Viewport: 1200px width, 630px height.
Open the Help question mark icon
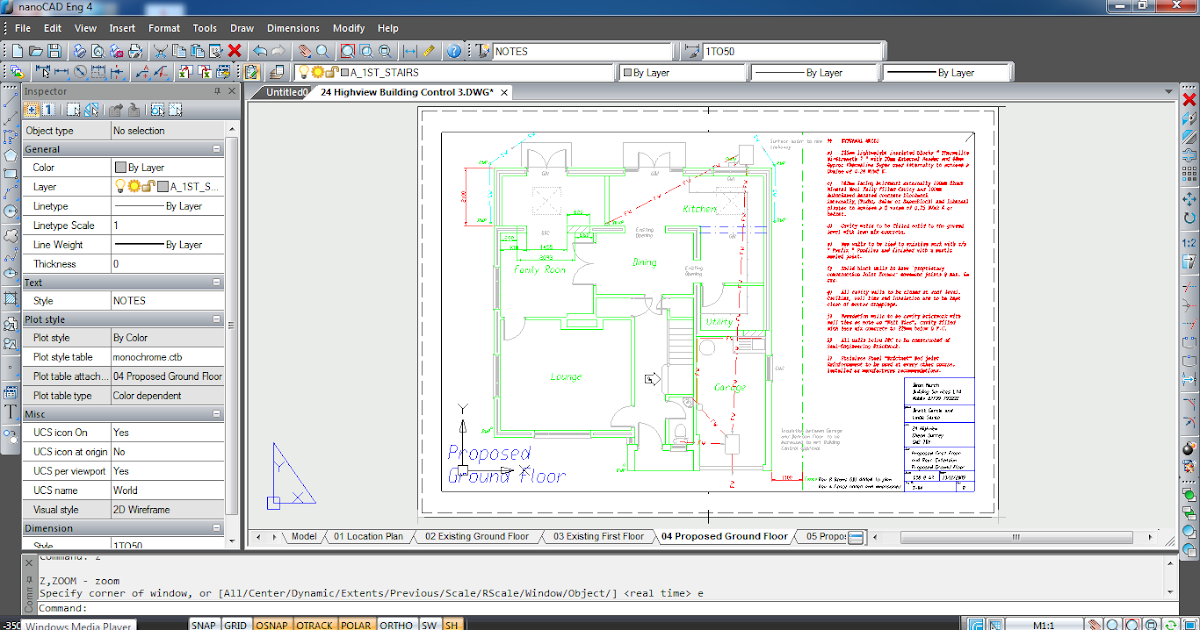455,51
